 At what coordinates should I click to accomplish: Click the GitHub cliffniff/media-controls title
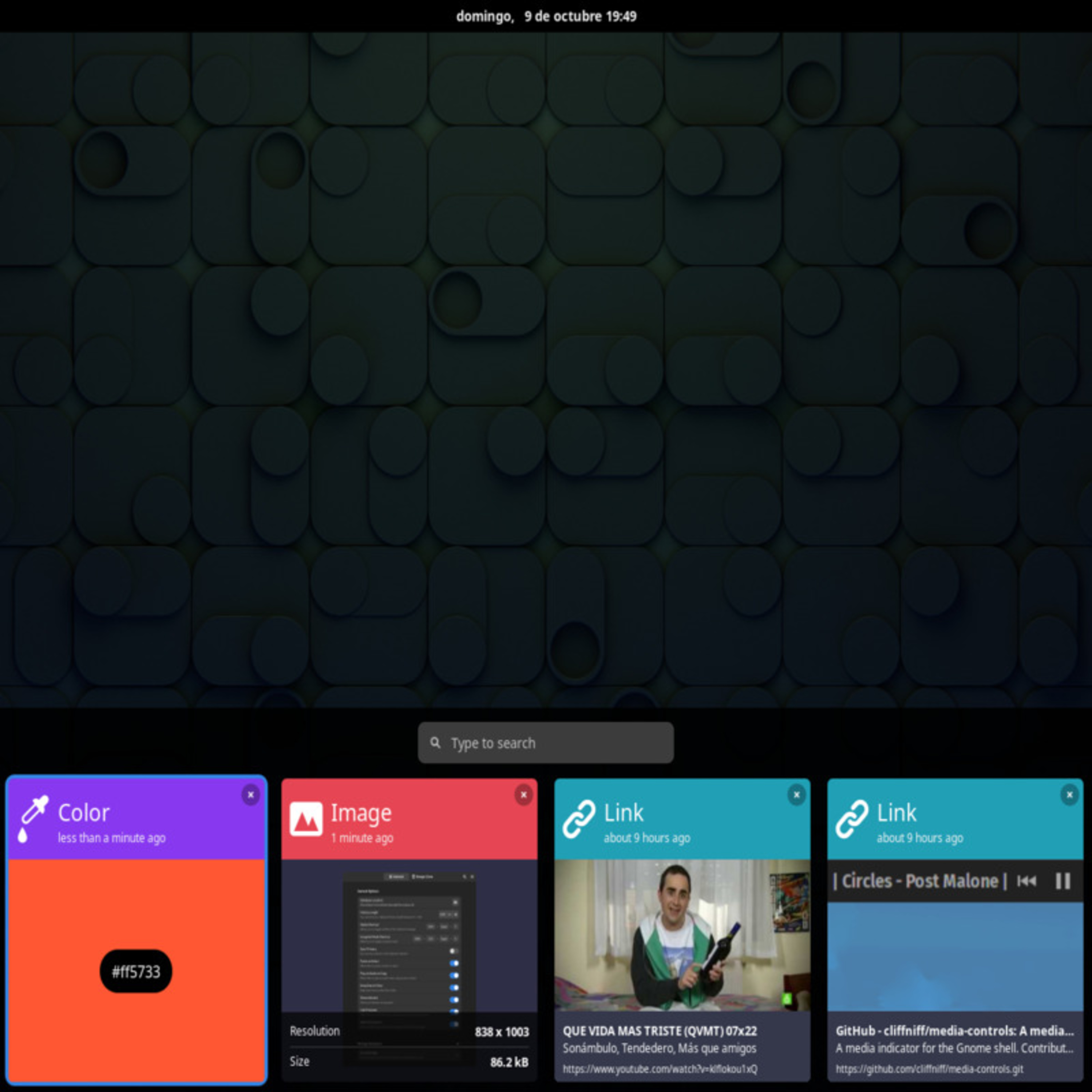pos(954,1030)
